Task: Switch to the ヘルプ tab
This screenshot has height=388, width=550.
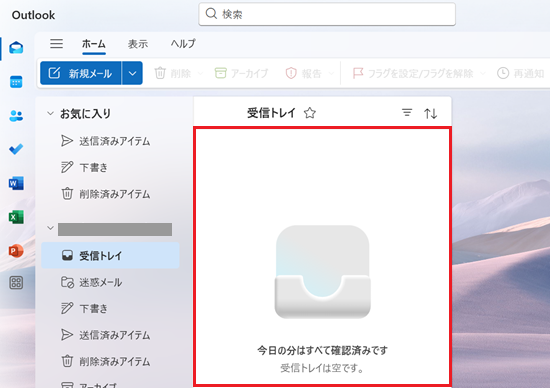Action: [x=183, y=44]
